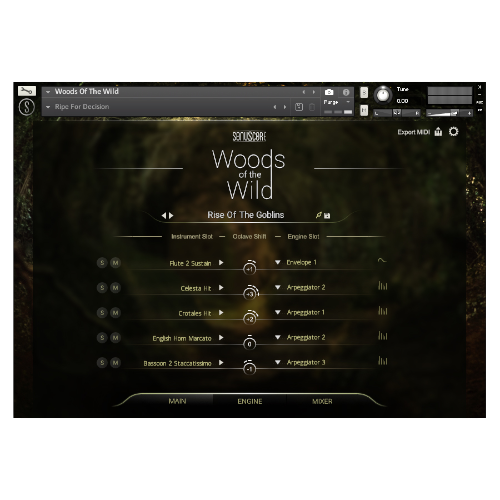Browse instruments with arrow next to Crotales Hit
500x500 pixels.
pyautogui.click(x=221, y=313)
